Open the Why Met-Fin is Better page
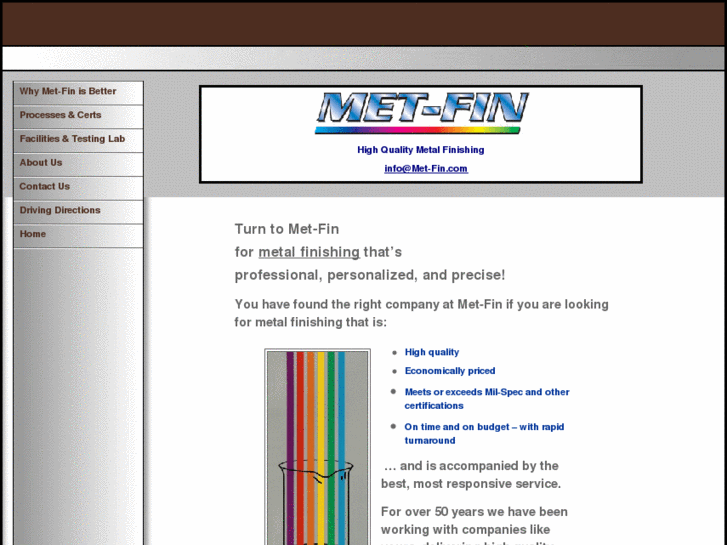The height and width of the screenshot is (545, 727). tap(78, 92)
